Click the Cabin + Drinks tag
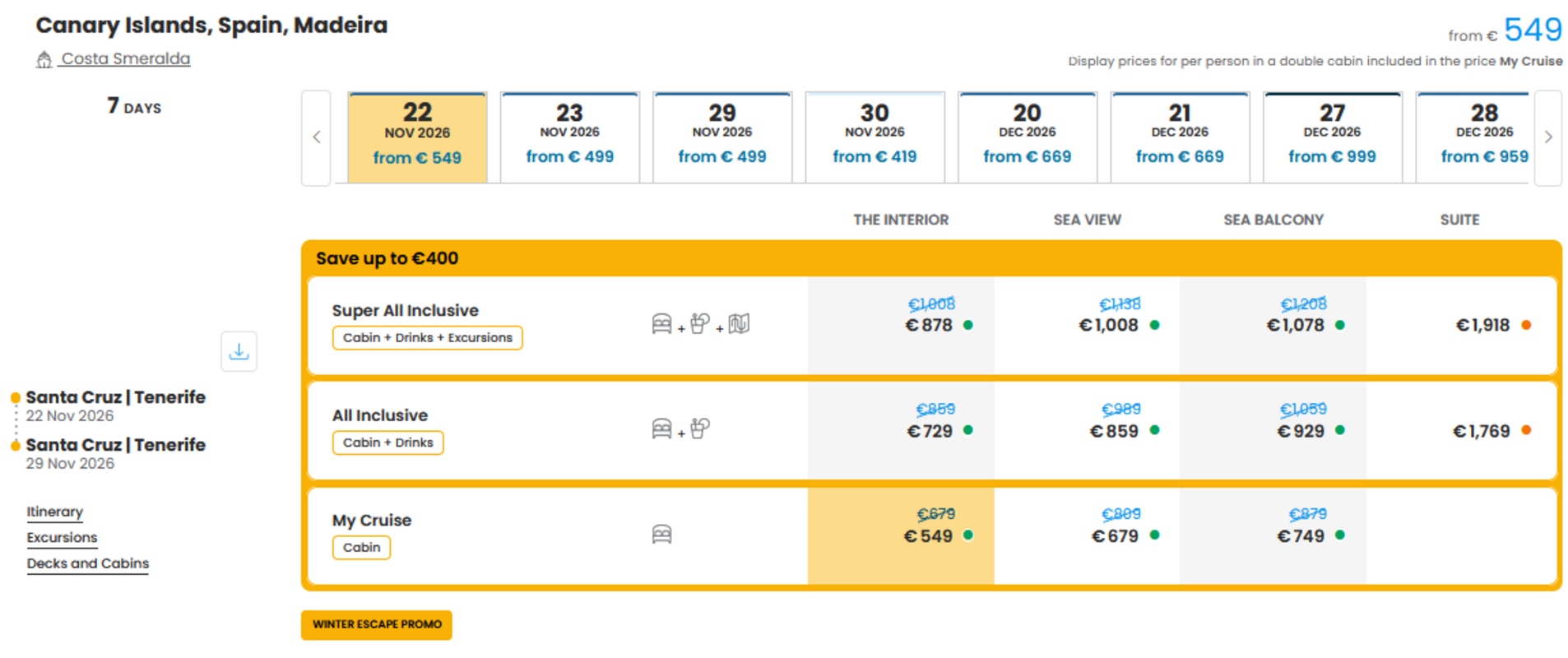Screen dimensions: 1568x658 coord(387,443)
